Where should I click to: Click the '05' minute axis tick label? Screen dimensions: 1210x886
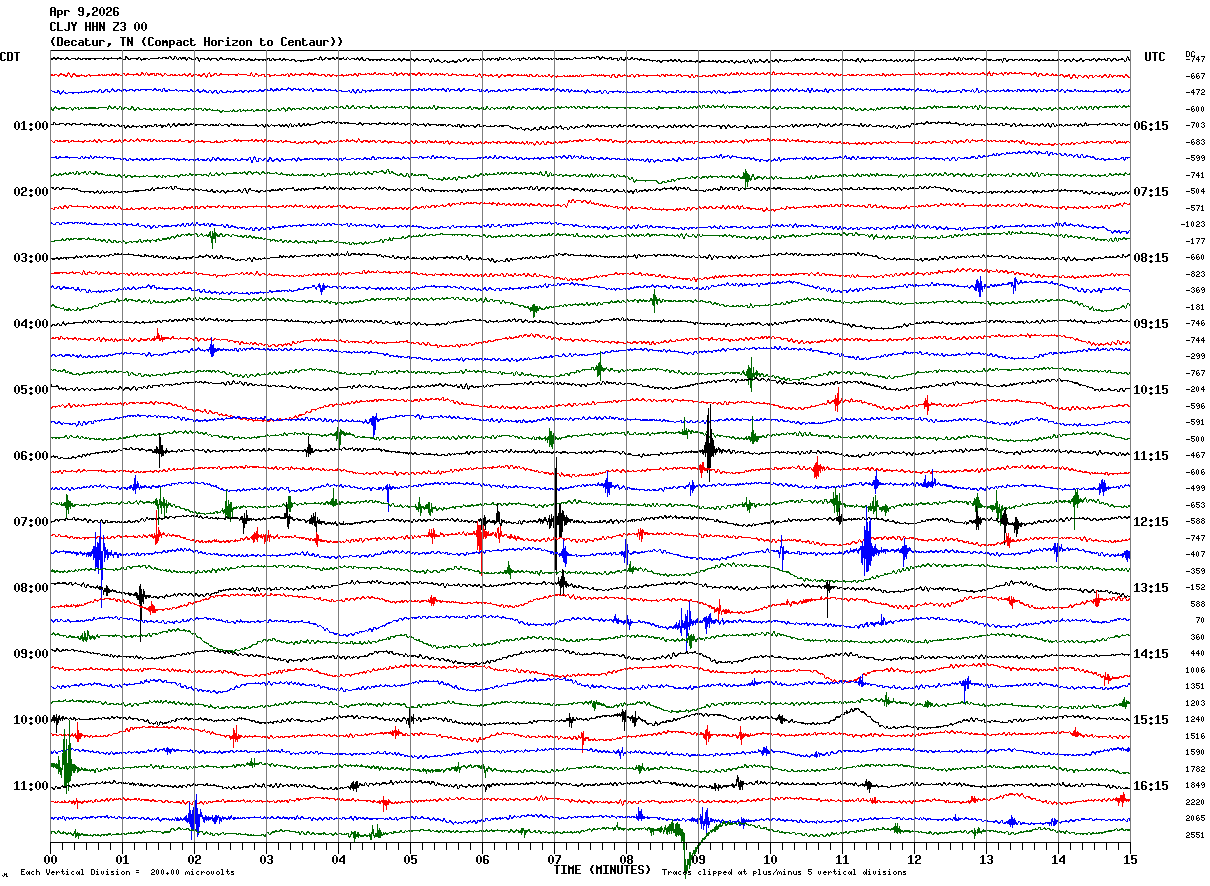[x=410, y=859]
